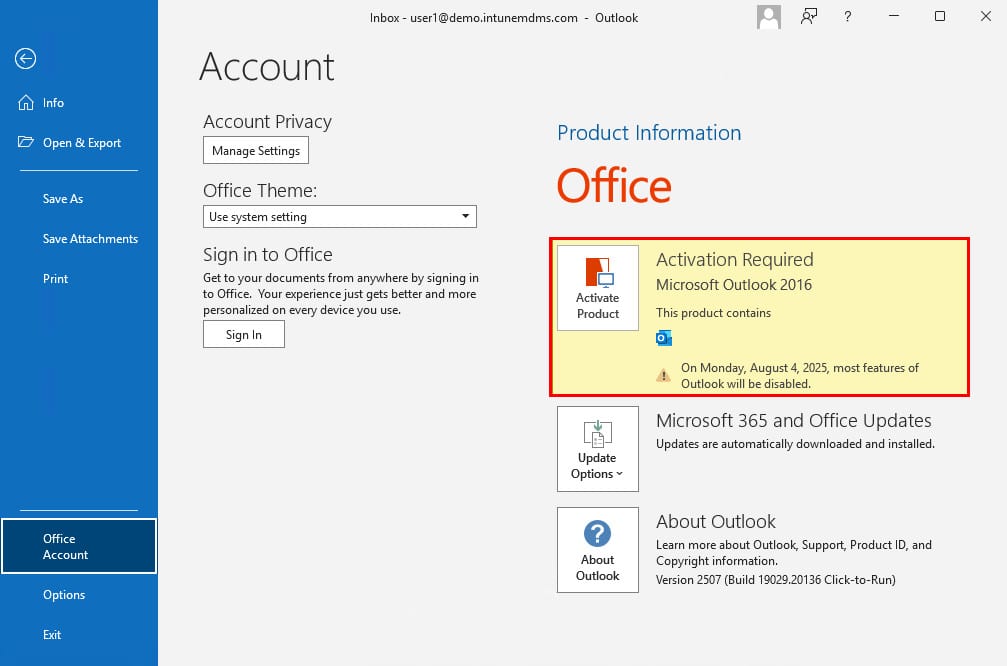This screenshot has height=666, width=1007.
Task: Select Info in the backstage menu
Action: [78, 103]
